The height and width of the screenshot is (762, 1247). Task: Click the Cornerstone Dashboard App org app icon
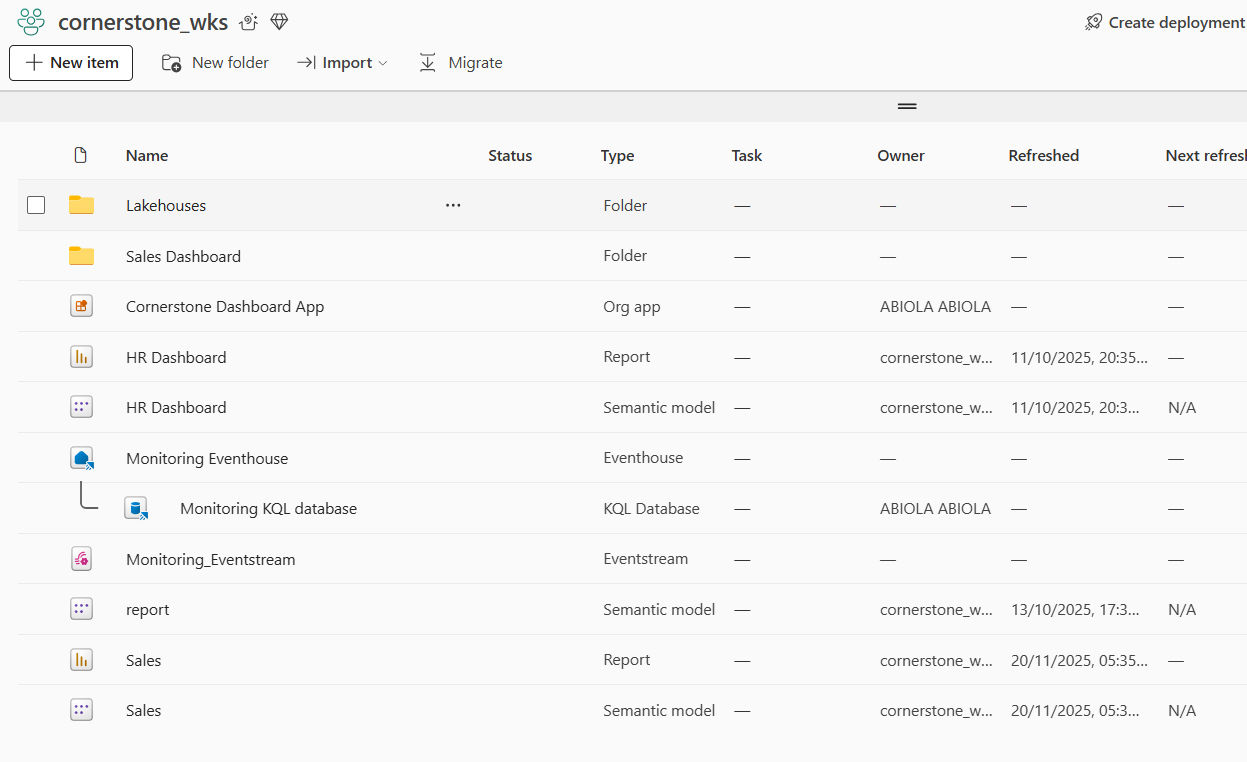pyautogui.click(x=81, y=306)
